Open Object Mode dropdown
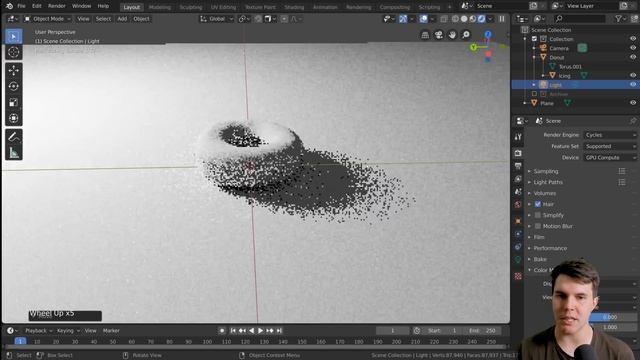This screenshot has width=640, height=360. (x=47, y=19)
